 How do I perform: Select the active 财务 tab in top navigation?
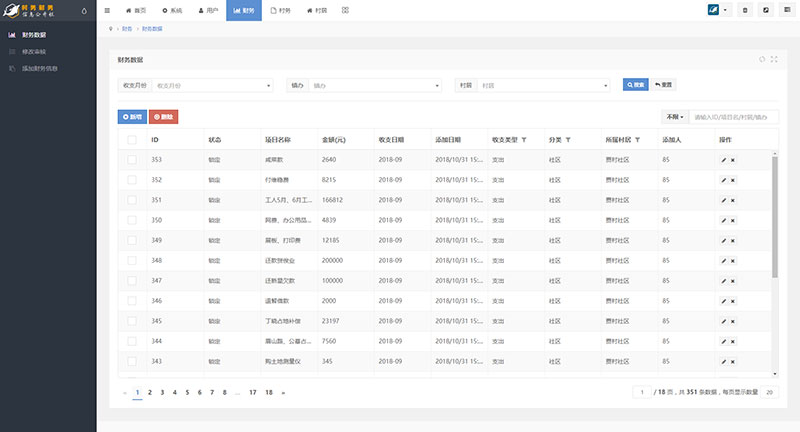pyautogui.click(x=244, y=10)
